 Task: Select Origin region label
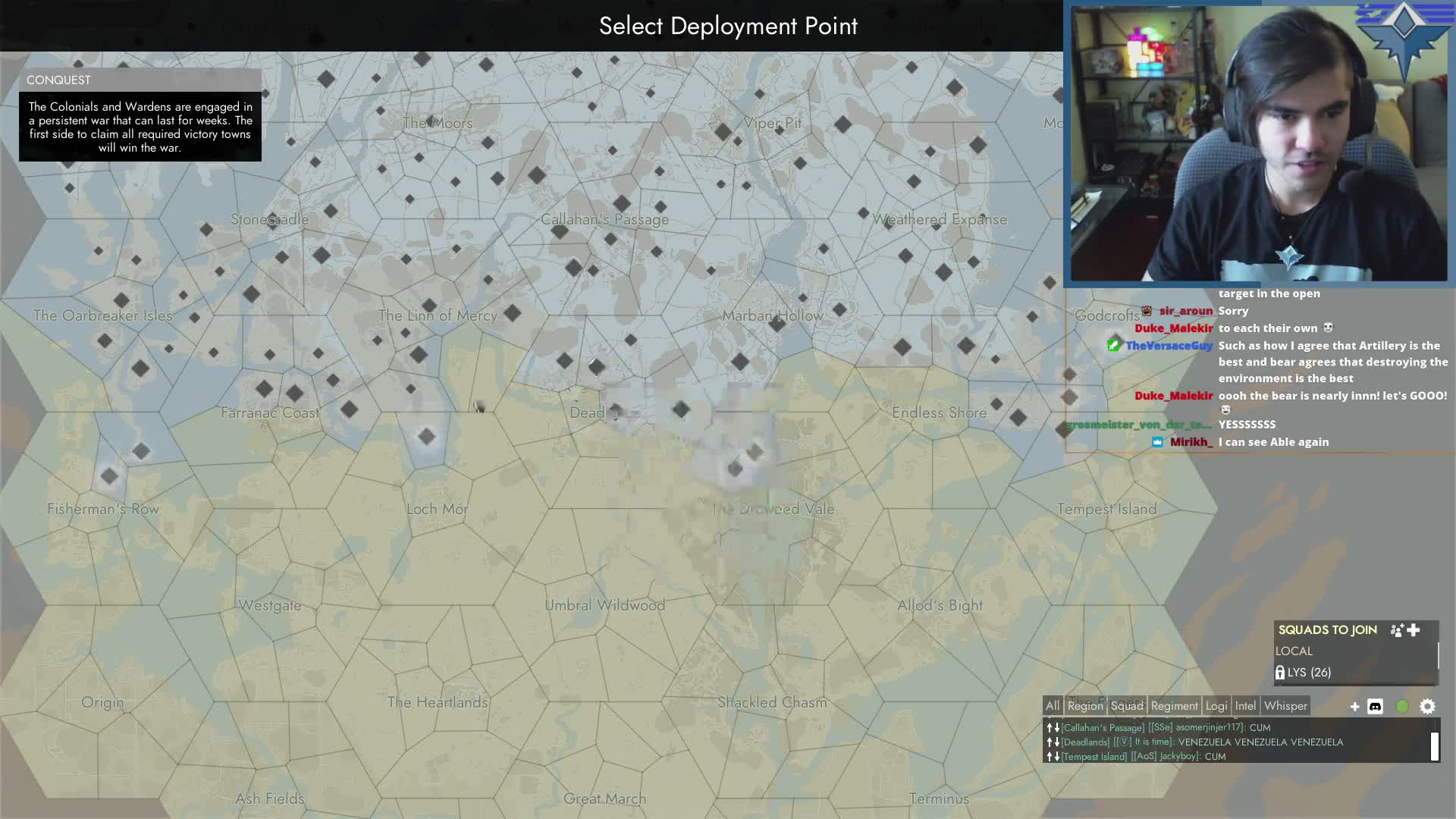102,702
